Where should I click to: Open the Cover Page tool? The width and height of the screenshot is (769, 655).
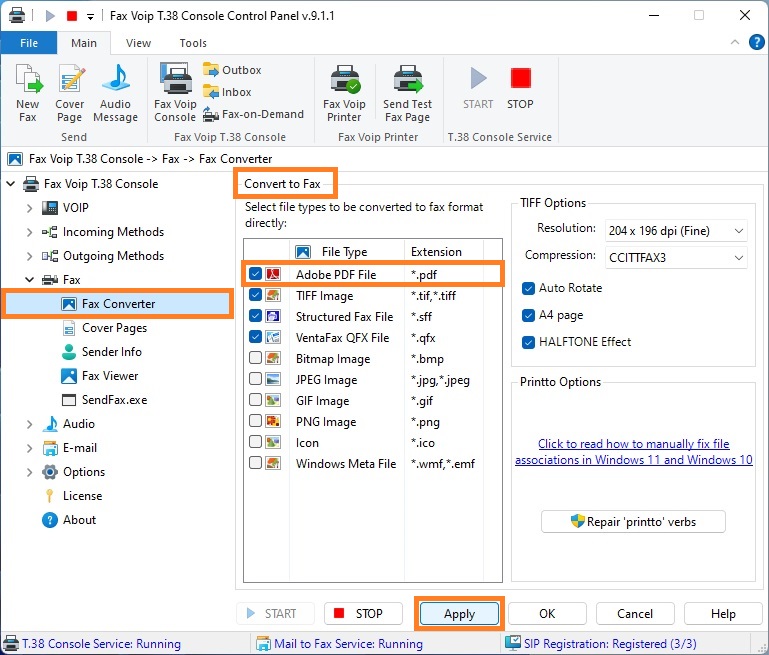(x=70, y=93)
